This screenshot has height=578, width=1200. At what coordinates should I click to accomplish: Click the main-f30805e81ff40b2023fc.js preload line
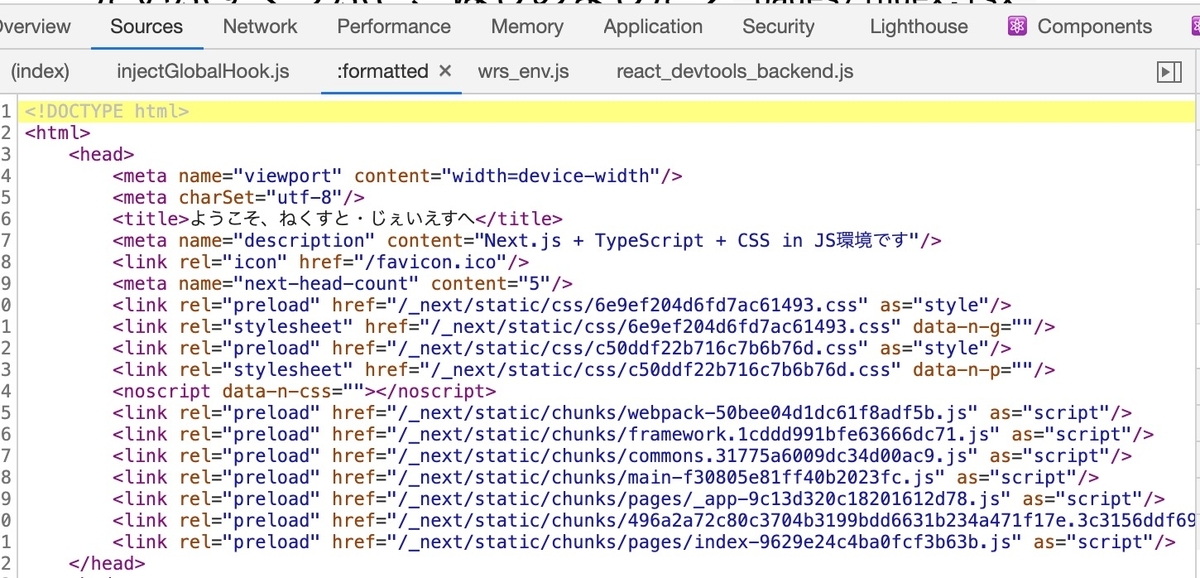606,477
